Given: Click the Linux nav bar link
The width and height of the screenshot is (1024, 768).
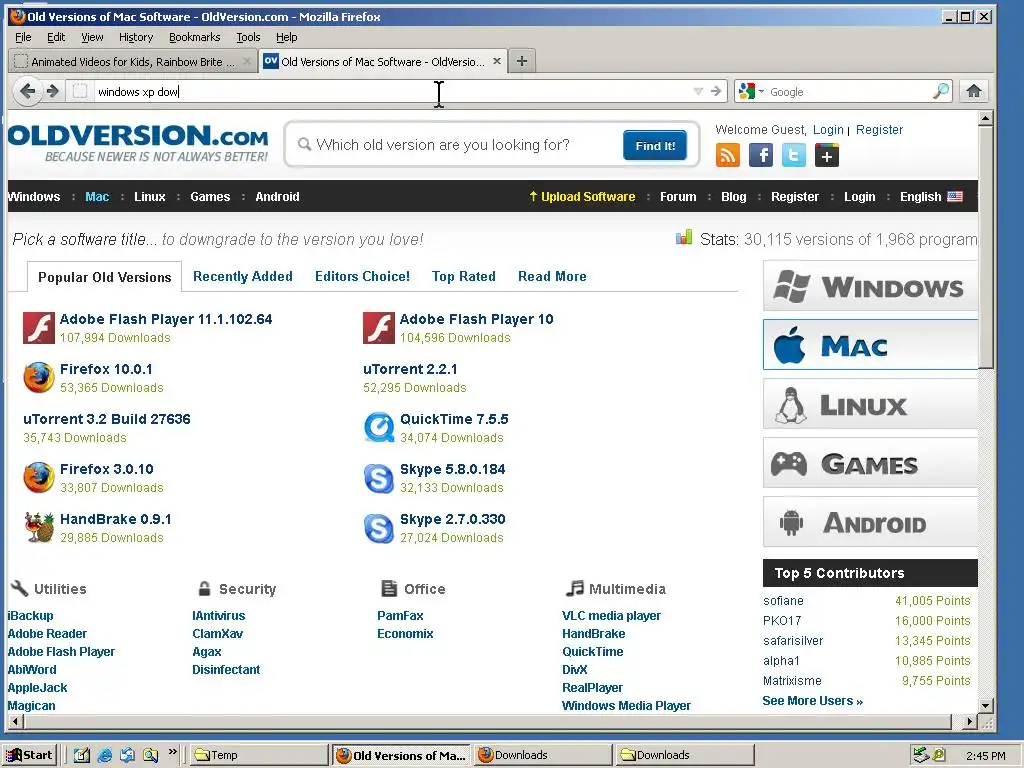Looking at the screenshot, I should pyautogui.click(x=150, y=197).
